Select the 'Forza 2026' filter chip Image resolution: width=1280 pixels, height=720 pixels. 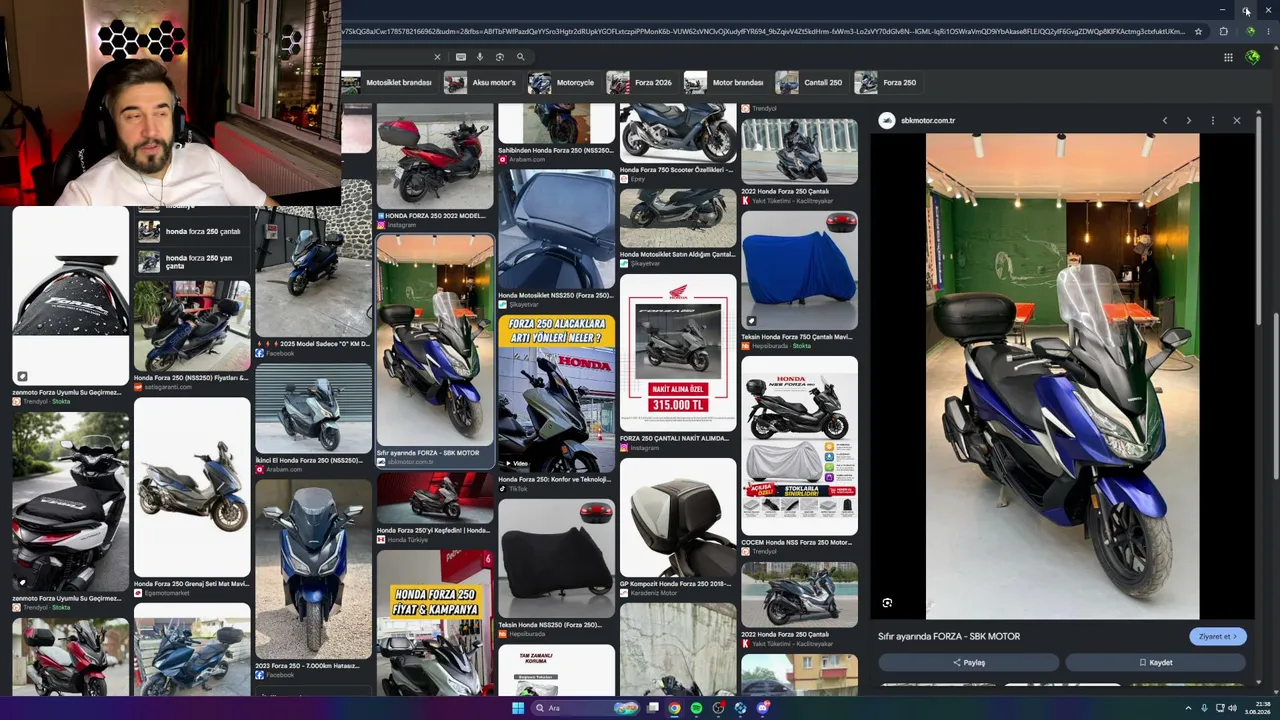[x=640, y=83]
